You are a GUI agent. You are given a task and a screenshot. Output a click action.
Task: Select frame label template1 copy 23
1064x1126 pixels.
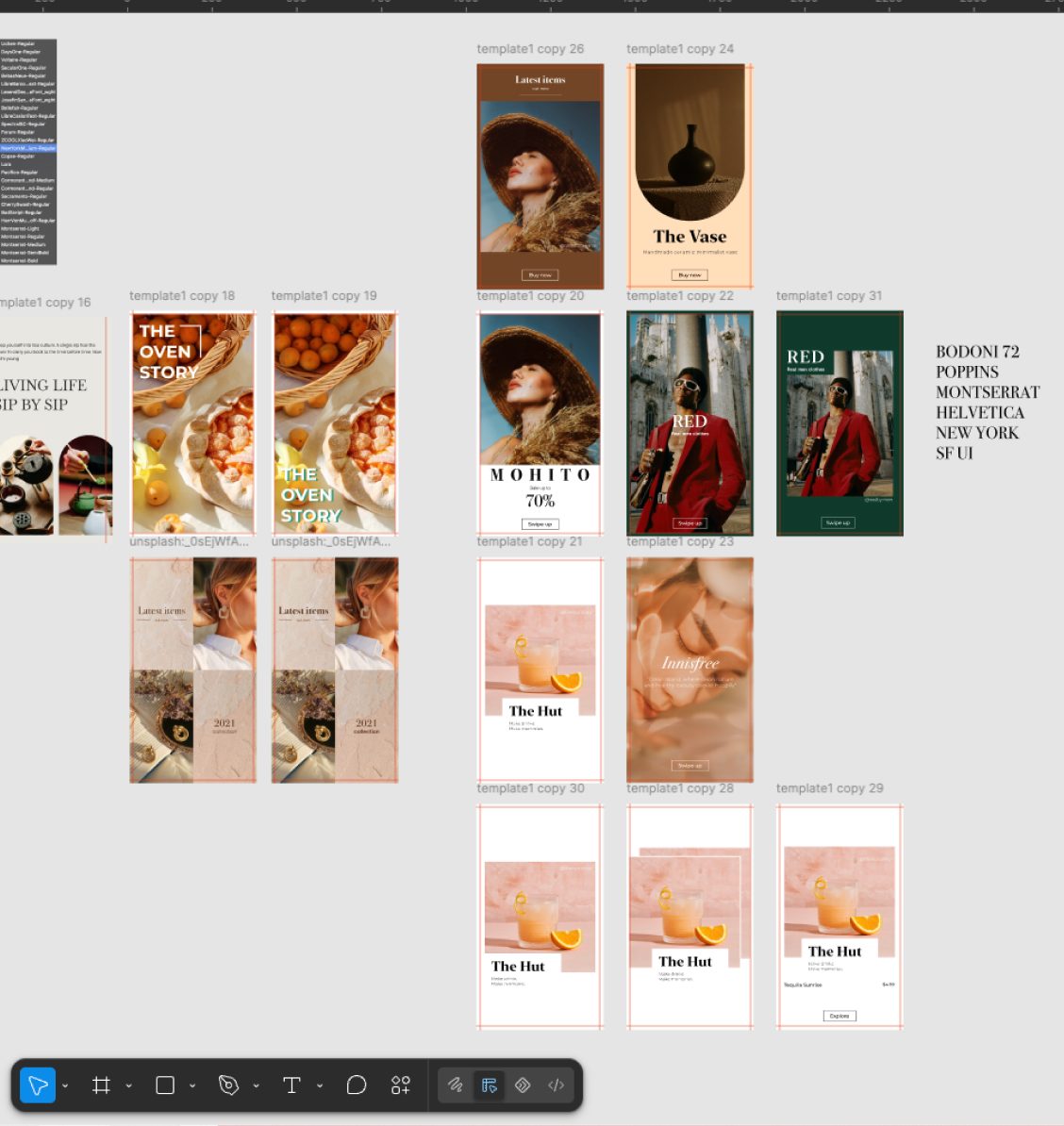680,541
